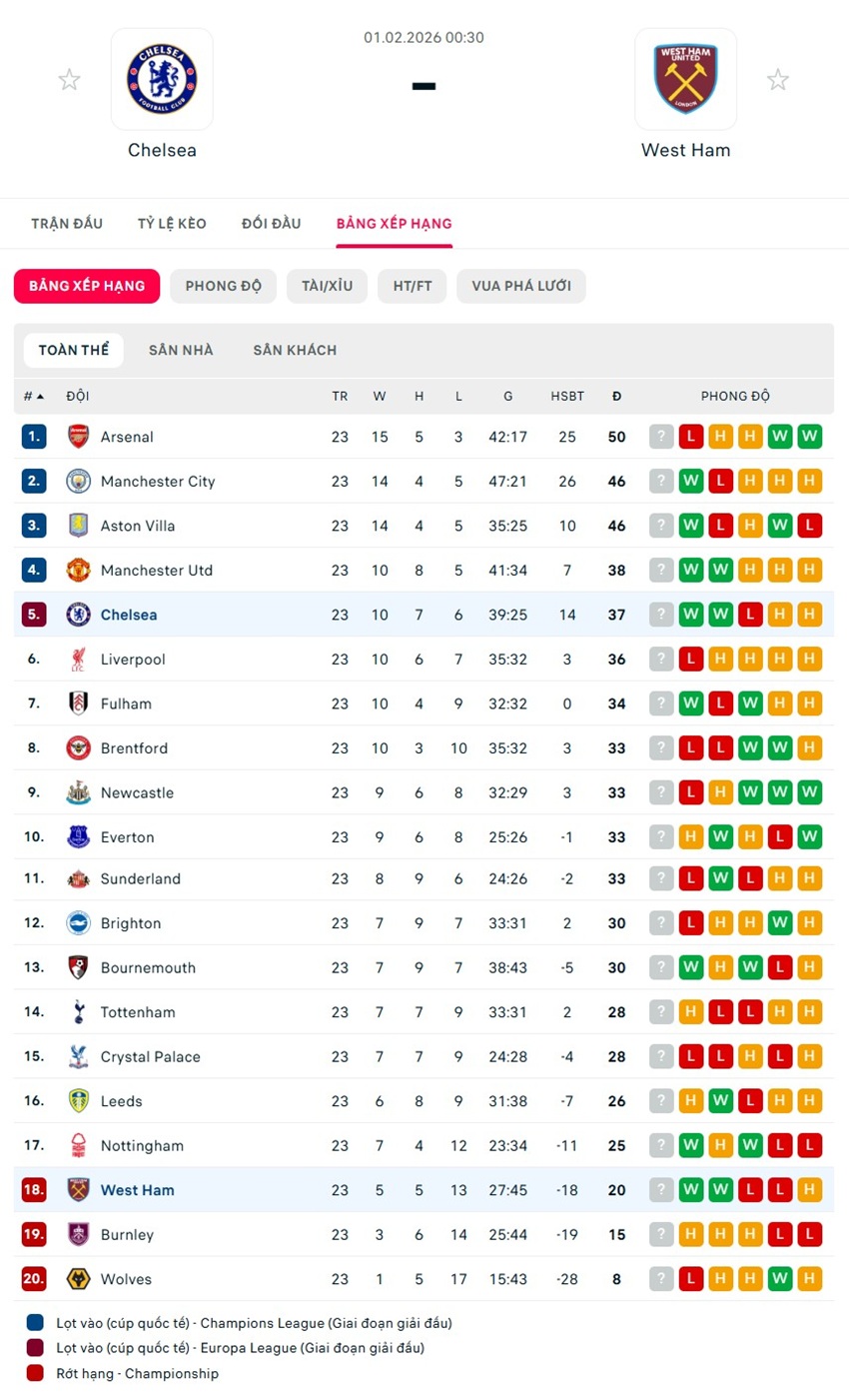Favorite West Ham with the star icon

pos(778,80)
